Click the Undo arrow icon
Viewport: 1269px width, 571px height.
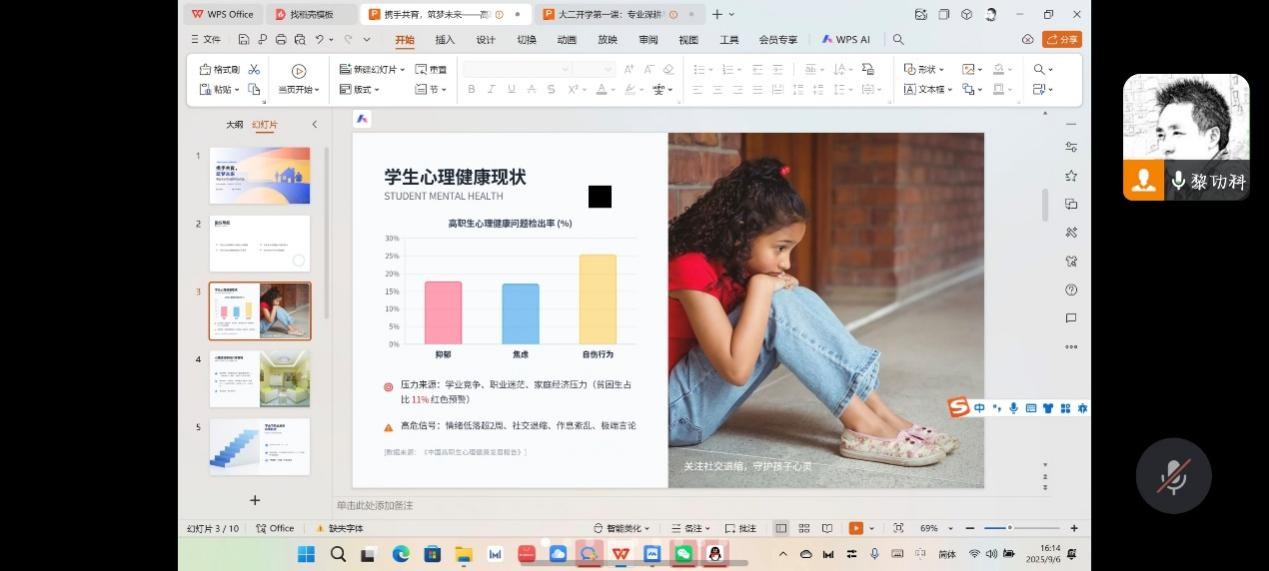click(320, 40)
